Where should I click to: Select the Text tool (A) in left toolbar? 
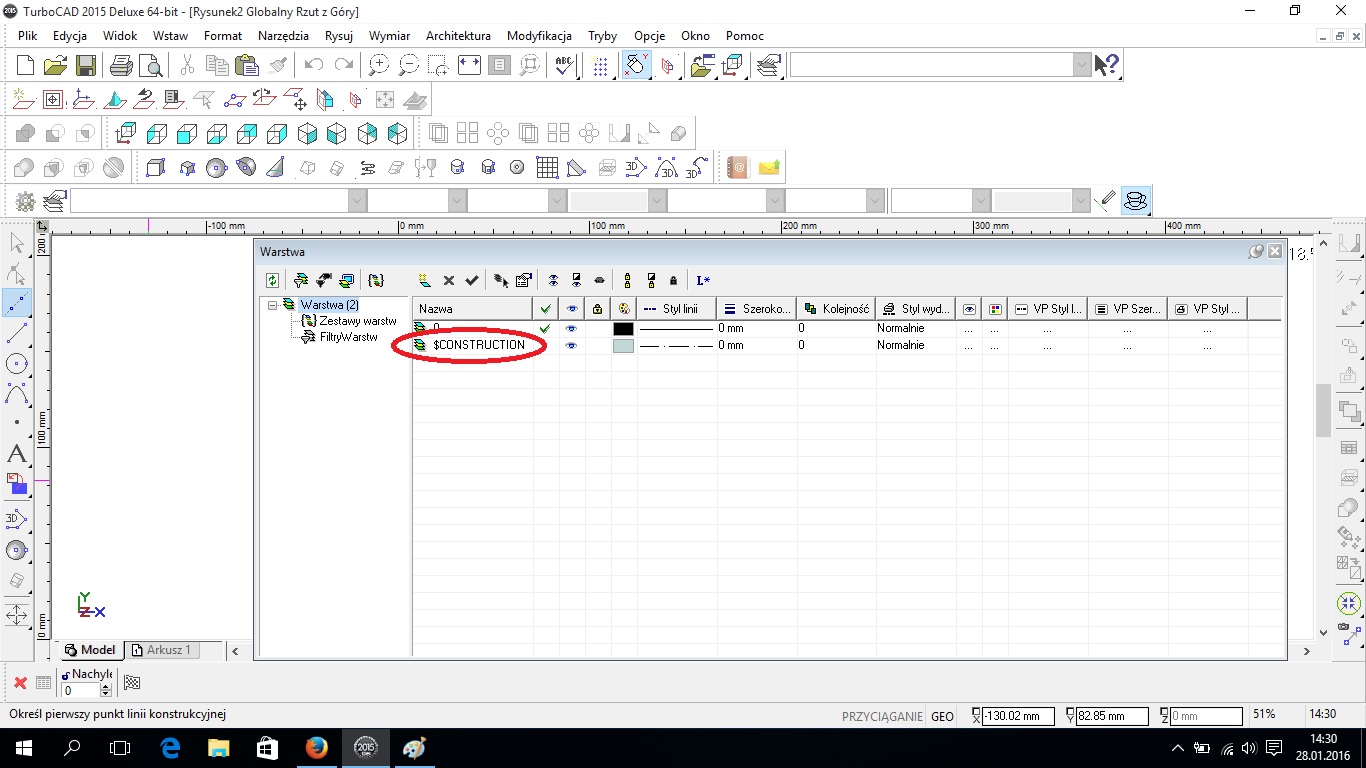point(16,454)
